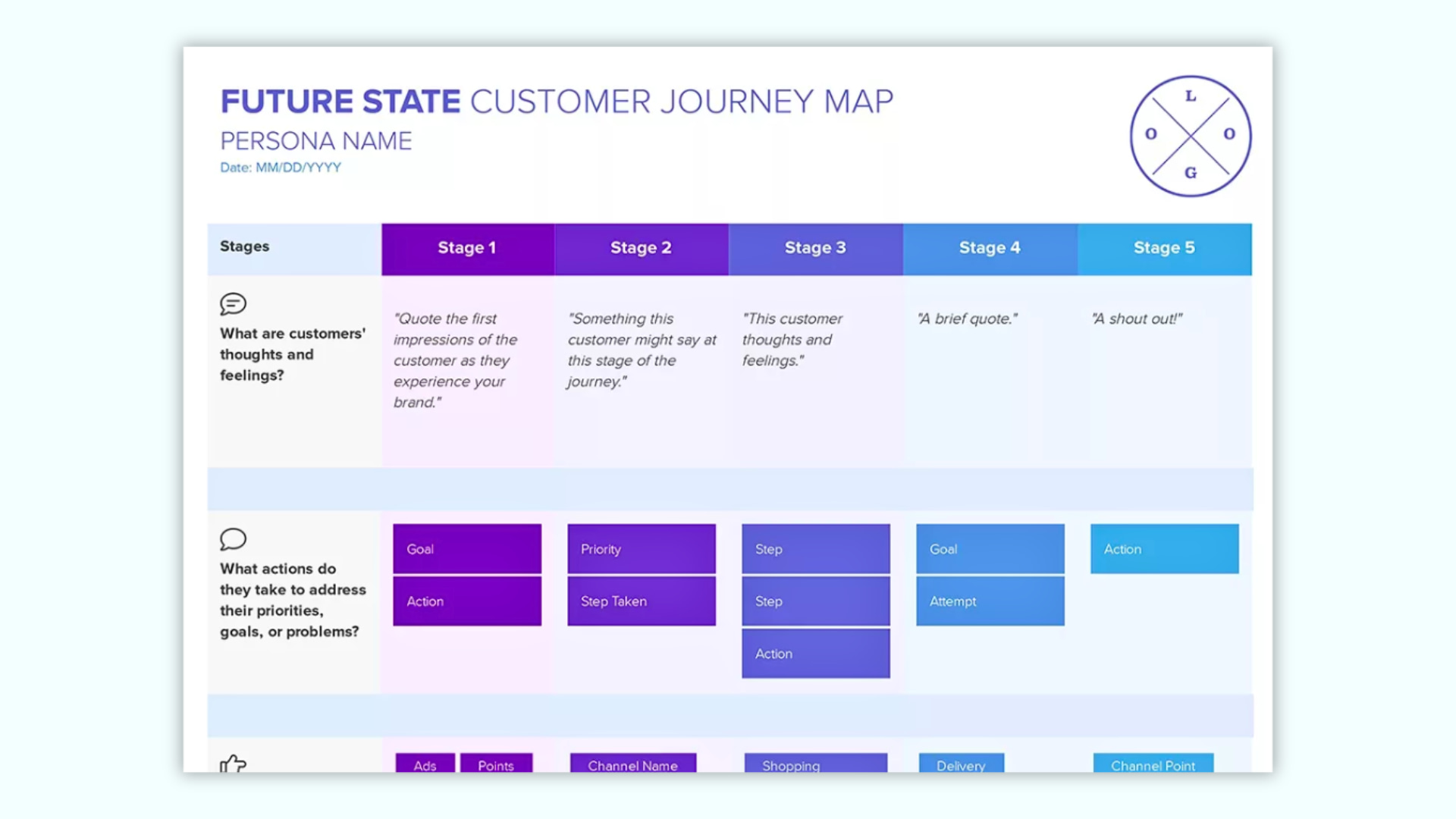Image resolution: width=1456 pixels, height=819 pixels.
Task: Click the thumbs-up icon near the bottom
Action: click(x=233, y=763)
